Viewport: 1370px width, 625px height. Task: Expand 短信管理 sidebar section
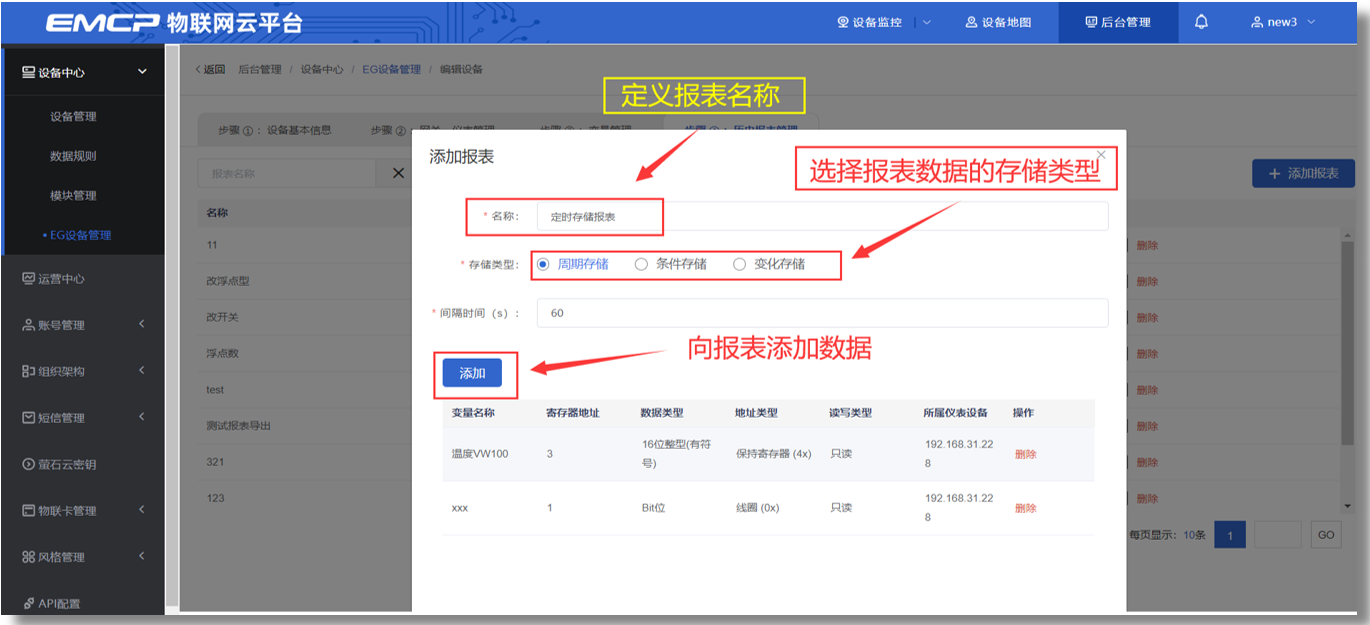(142, 417)
